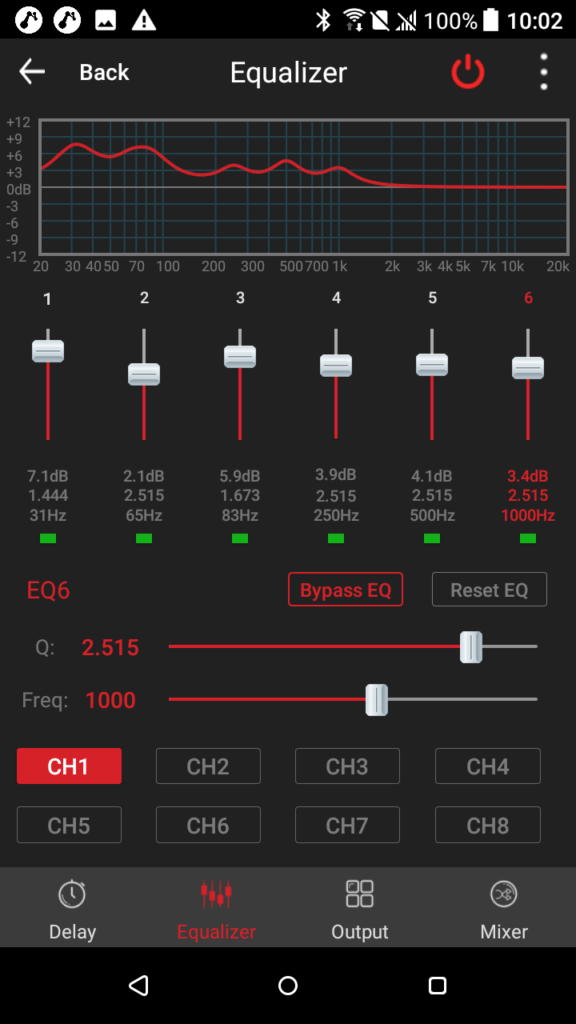The image size is (576, 1024).
Task: Tap Android recent apps square
Action: [x=437, y=985]
